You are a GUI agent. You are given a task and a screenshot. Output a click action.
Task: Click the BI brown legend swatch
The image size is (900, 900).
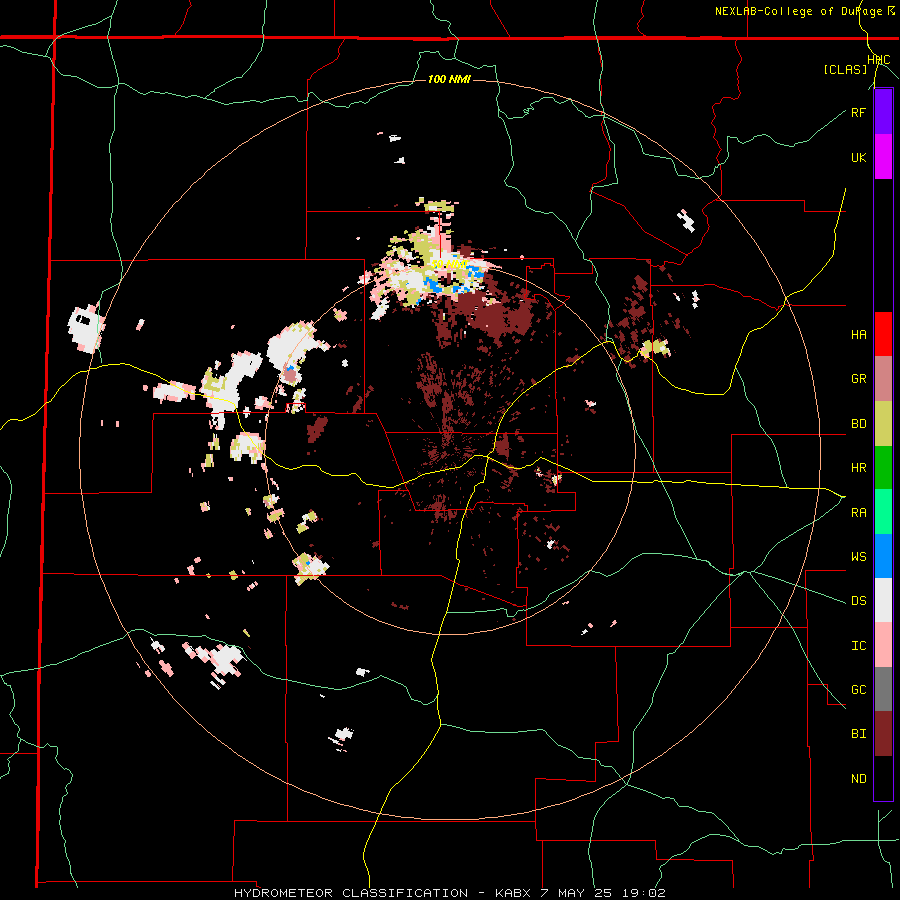tap(883, 734)
